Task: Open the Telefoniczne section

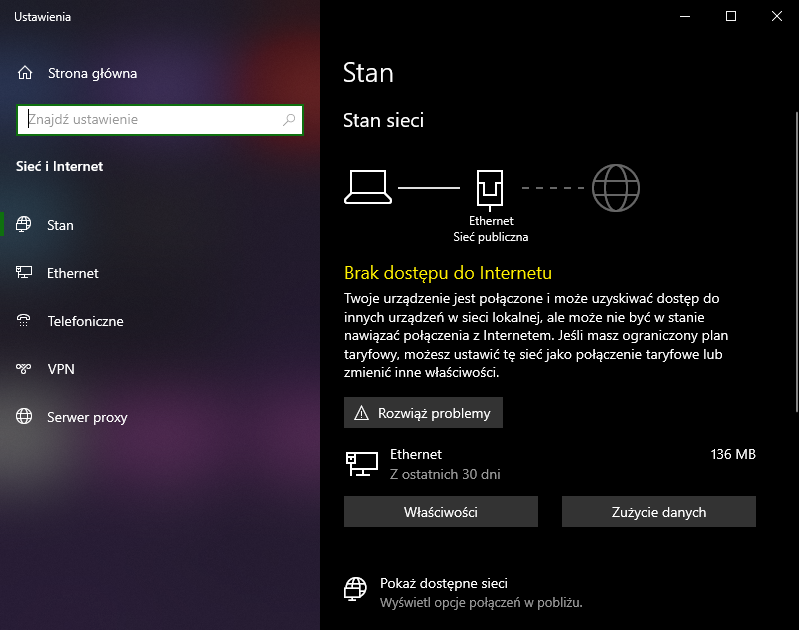Action: click(86, 321)
